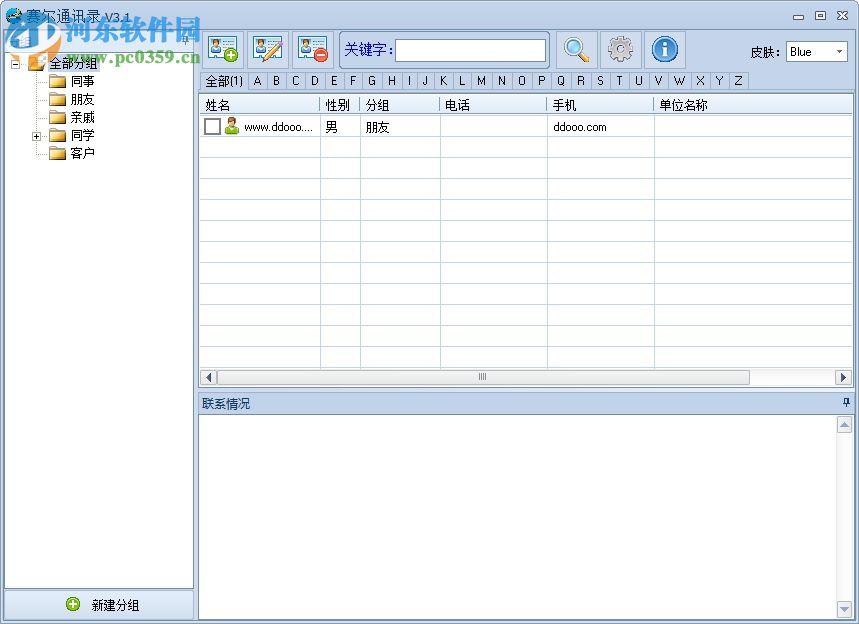Expand the 同学 group in the tree
Viewport: 859px width, 624px height.
36,135
